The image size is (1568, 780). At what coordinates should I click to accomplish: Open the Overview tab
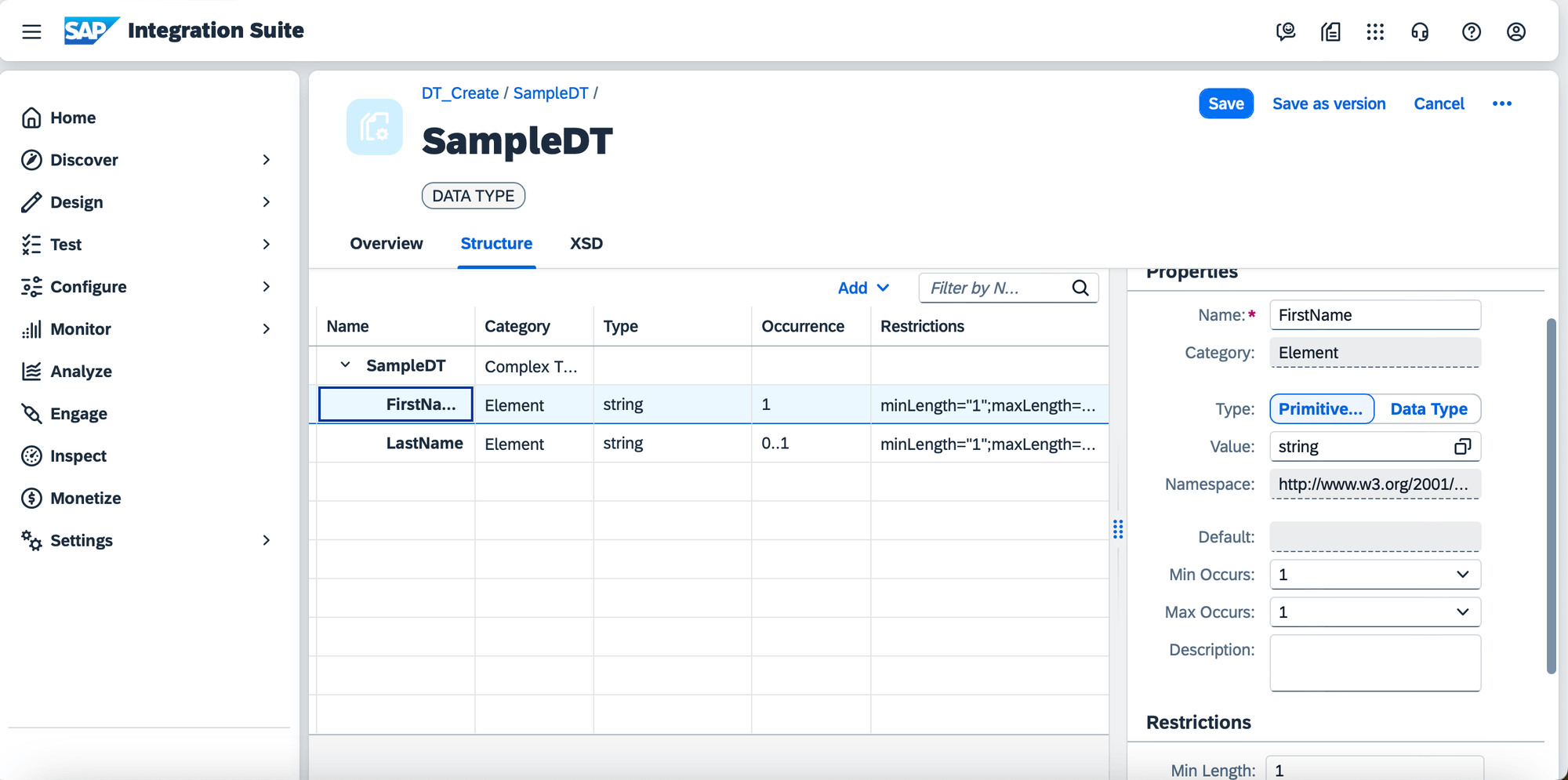[x=387, y=243]
